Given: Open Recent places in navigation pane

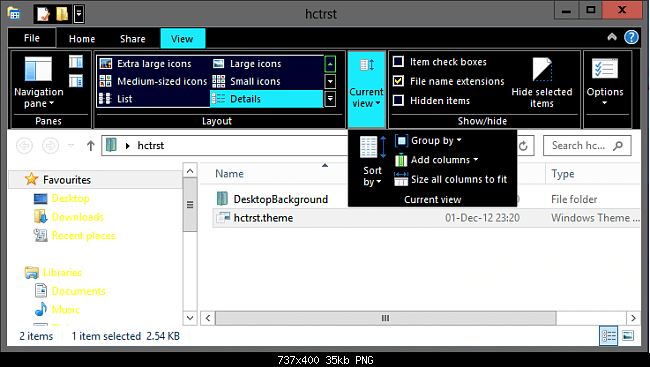Looking at the screenshot, I should (x=83, y=236).
